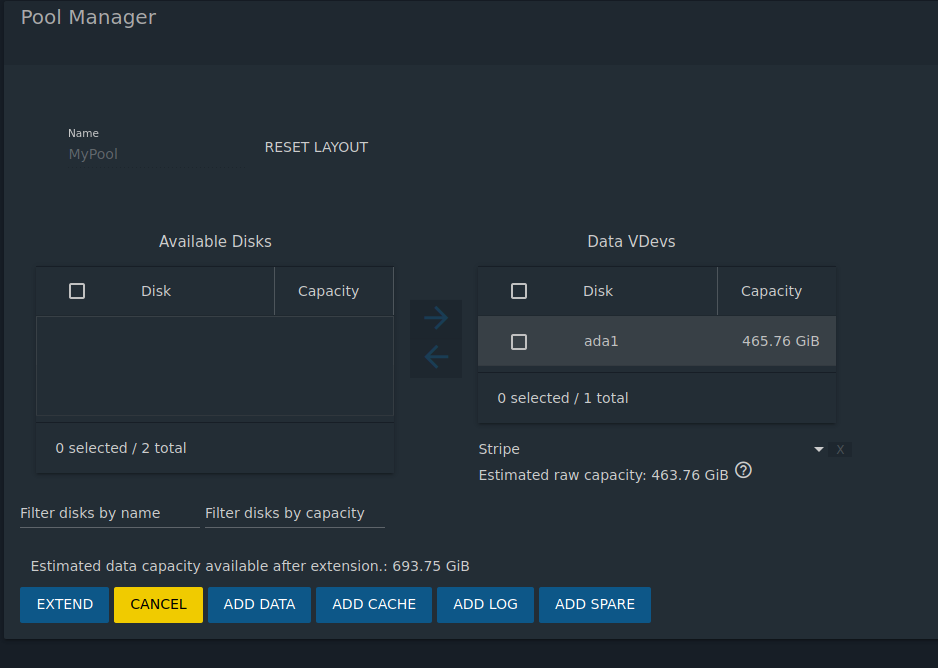
Task: Click the EXTEND button
Action: [65, 604]
